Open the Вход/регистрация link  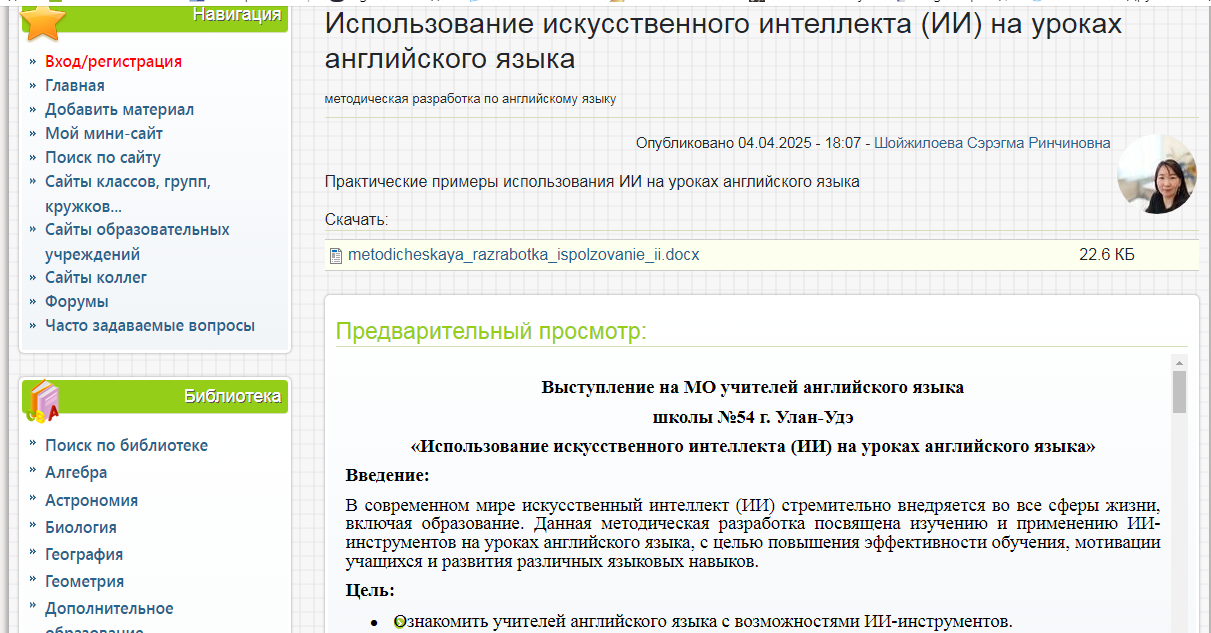click(113, 61)
